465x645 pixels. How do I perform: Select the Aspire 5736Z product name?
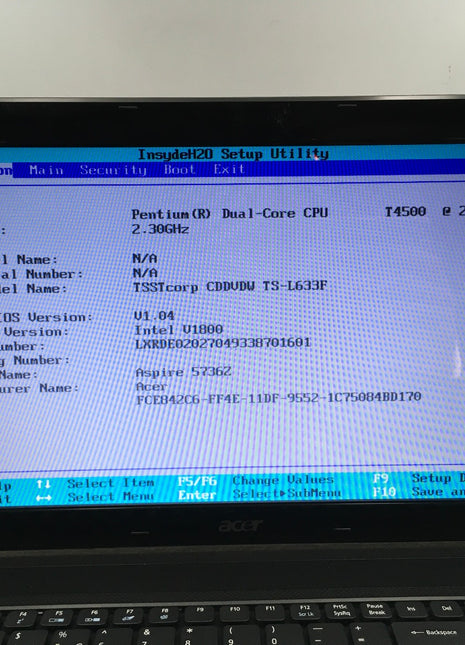pyautogui.click(x=184, y=372)
